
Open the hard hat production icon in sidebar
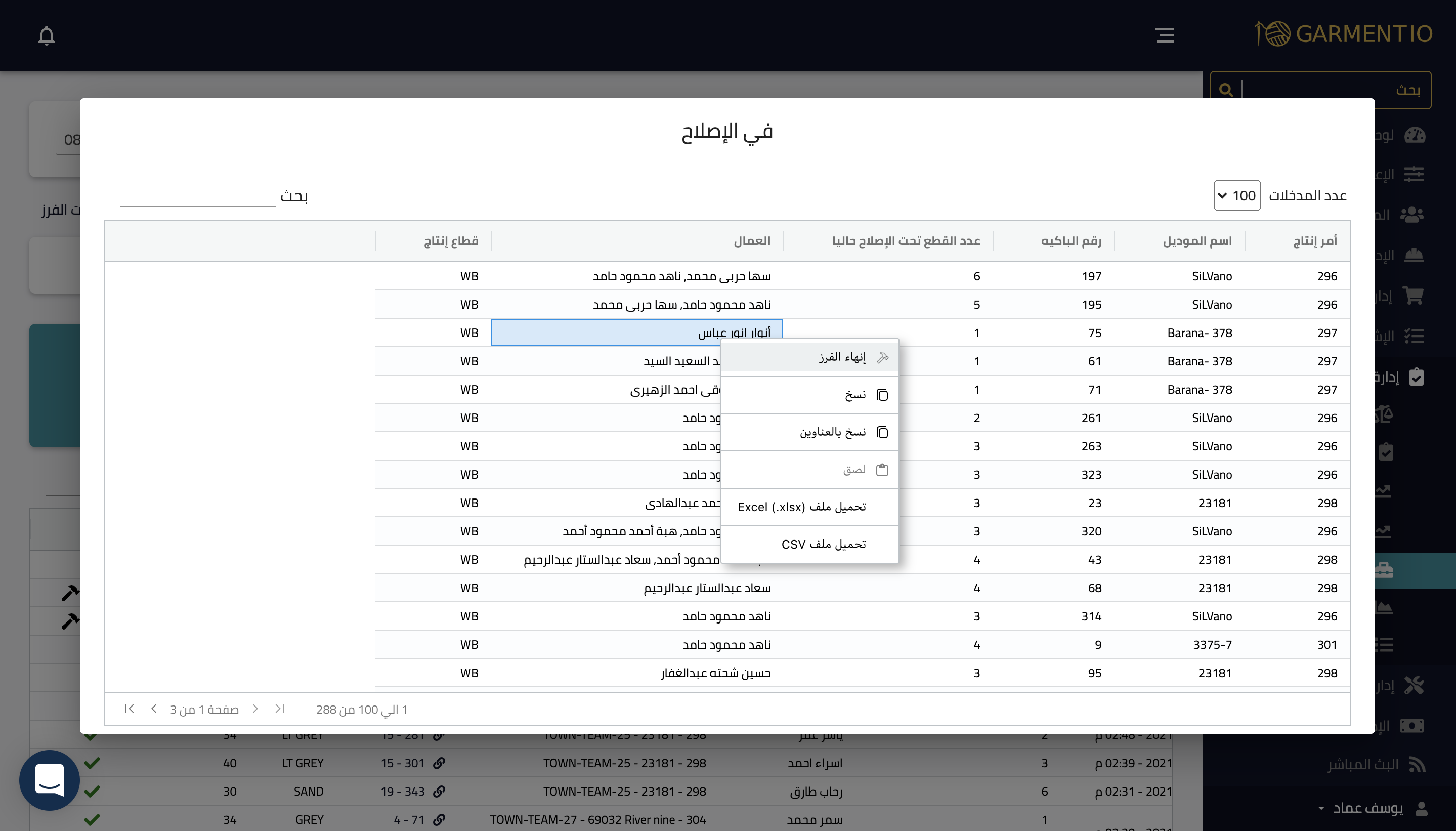(x=1413, y=255)
